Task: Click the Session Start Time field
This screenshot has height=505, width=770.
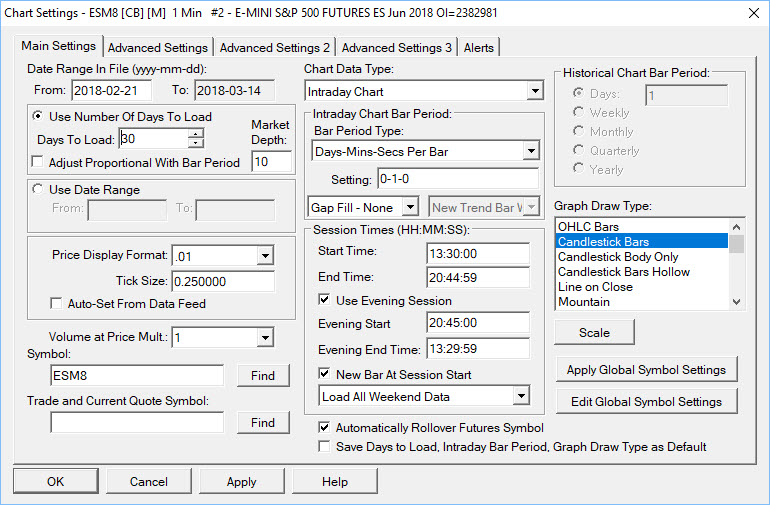Action: coord(478,253)
